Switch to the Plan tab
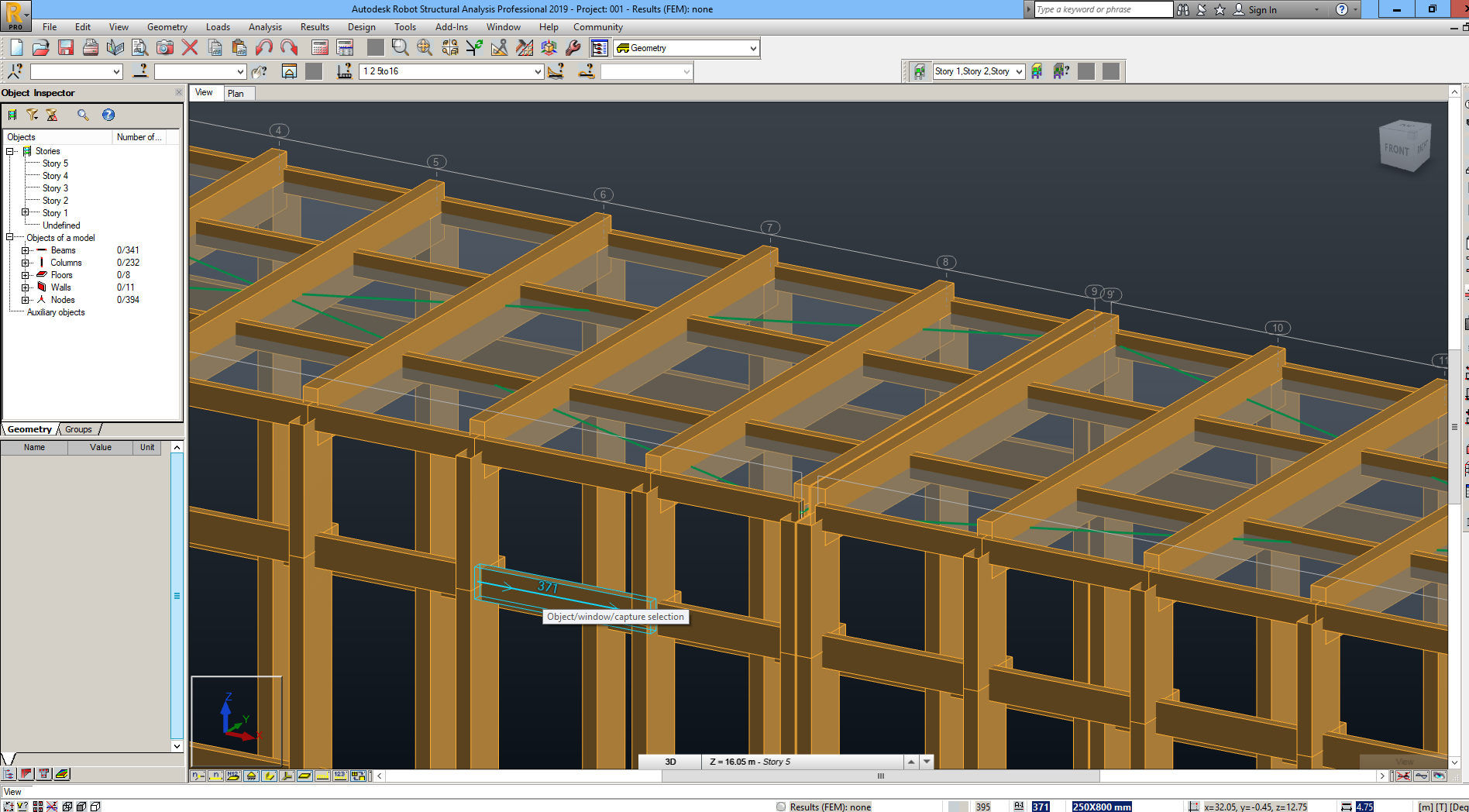This screenshot has width=1469, height=812. click(236, 94)
